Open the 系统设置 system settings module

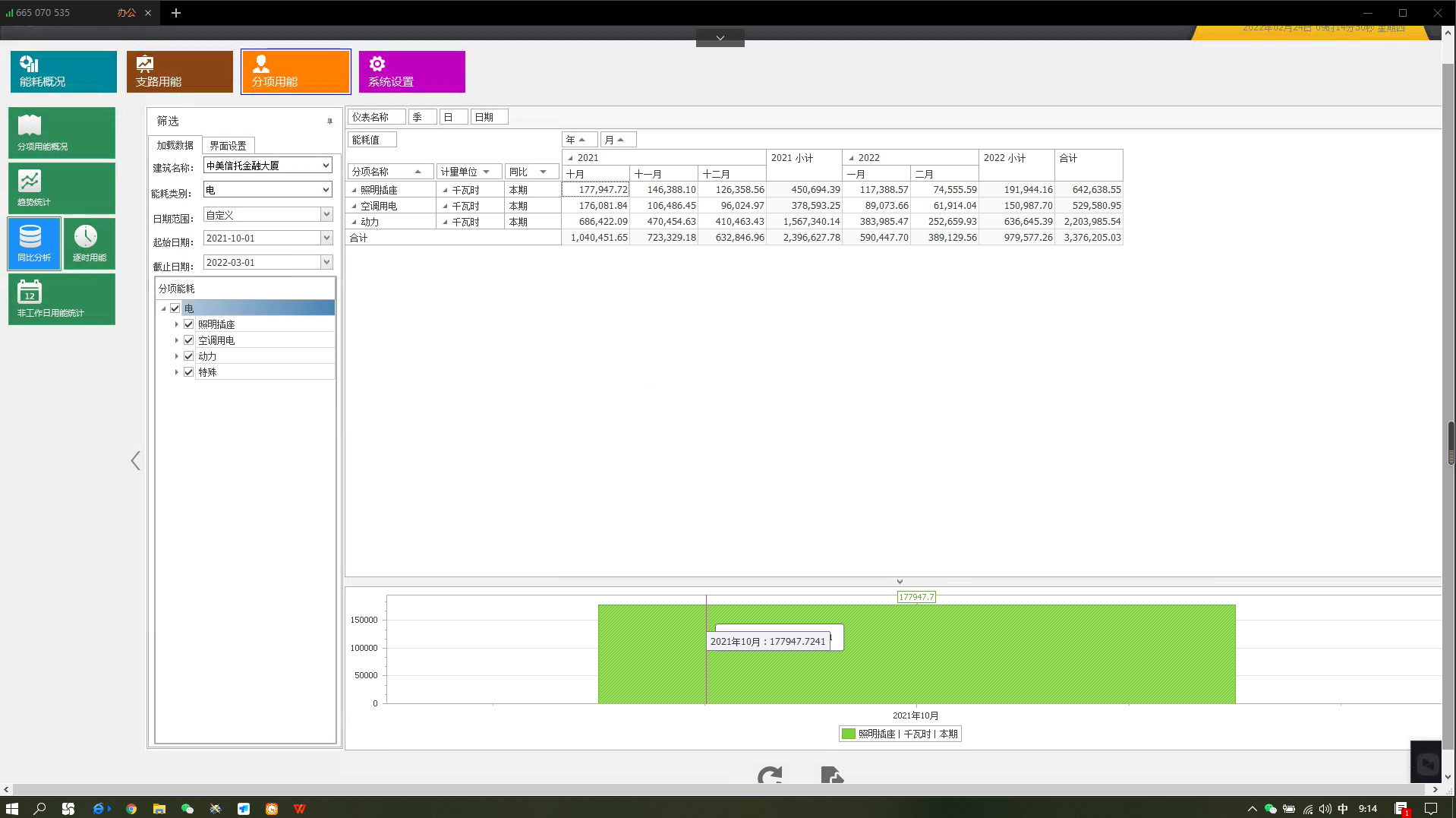411,71
